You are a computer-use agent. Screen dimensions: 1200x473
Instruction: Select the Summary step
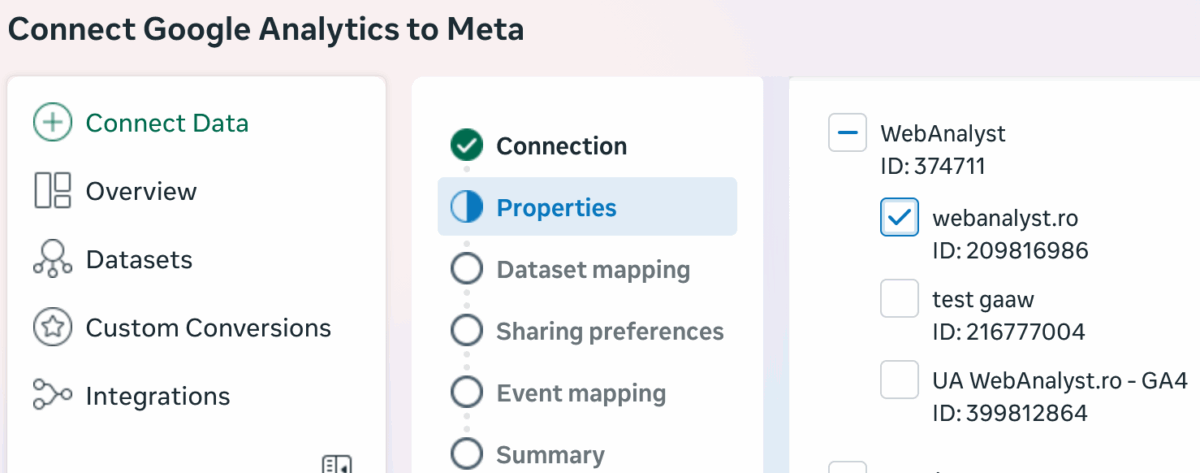click(550, 455)
